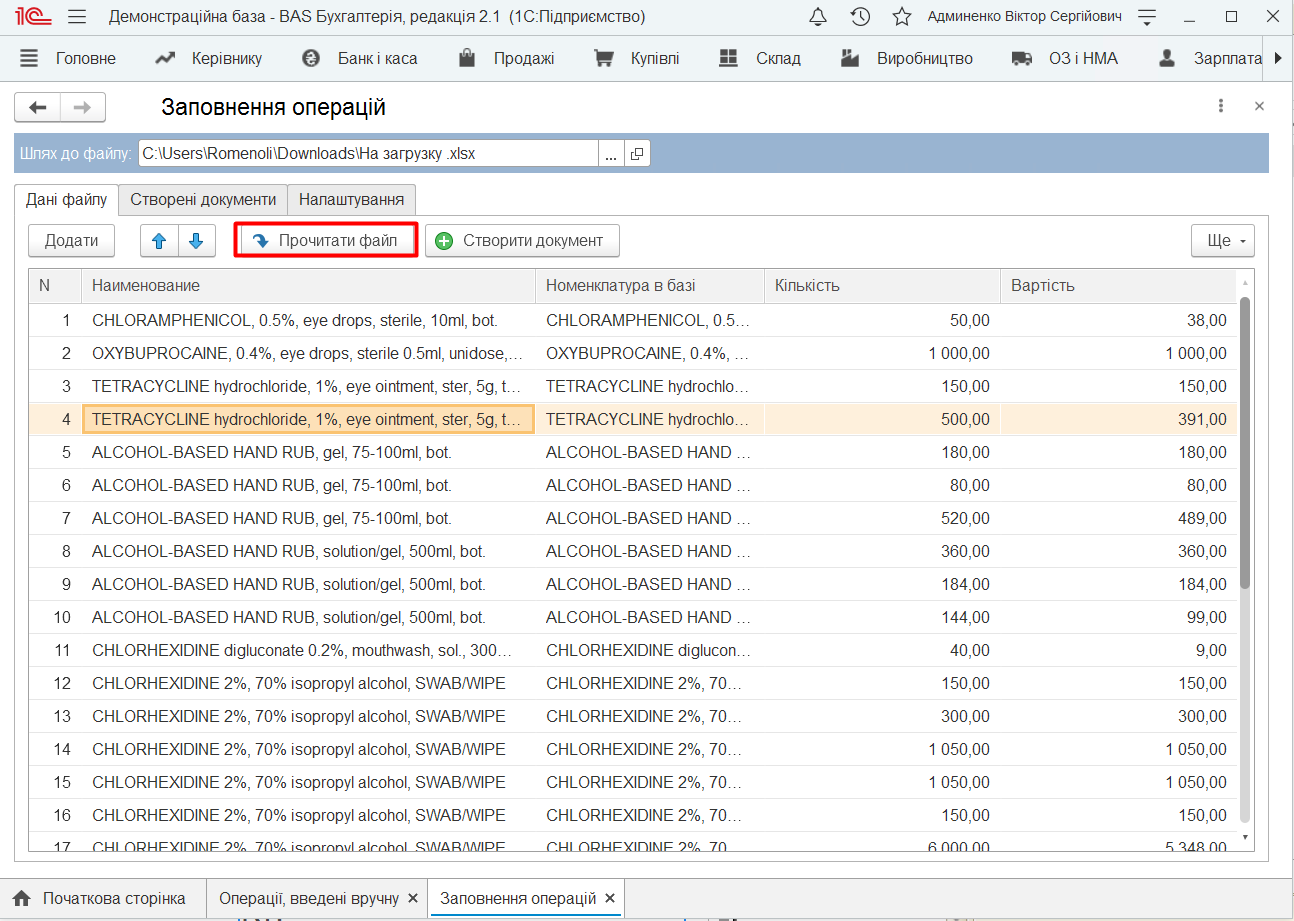Open Склад section
This screenshot has width=1294, height=921.
(760, 58)
